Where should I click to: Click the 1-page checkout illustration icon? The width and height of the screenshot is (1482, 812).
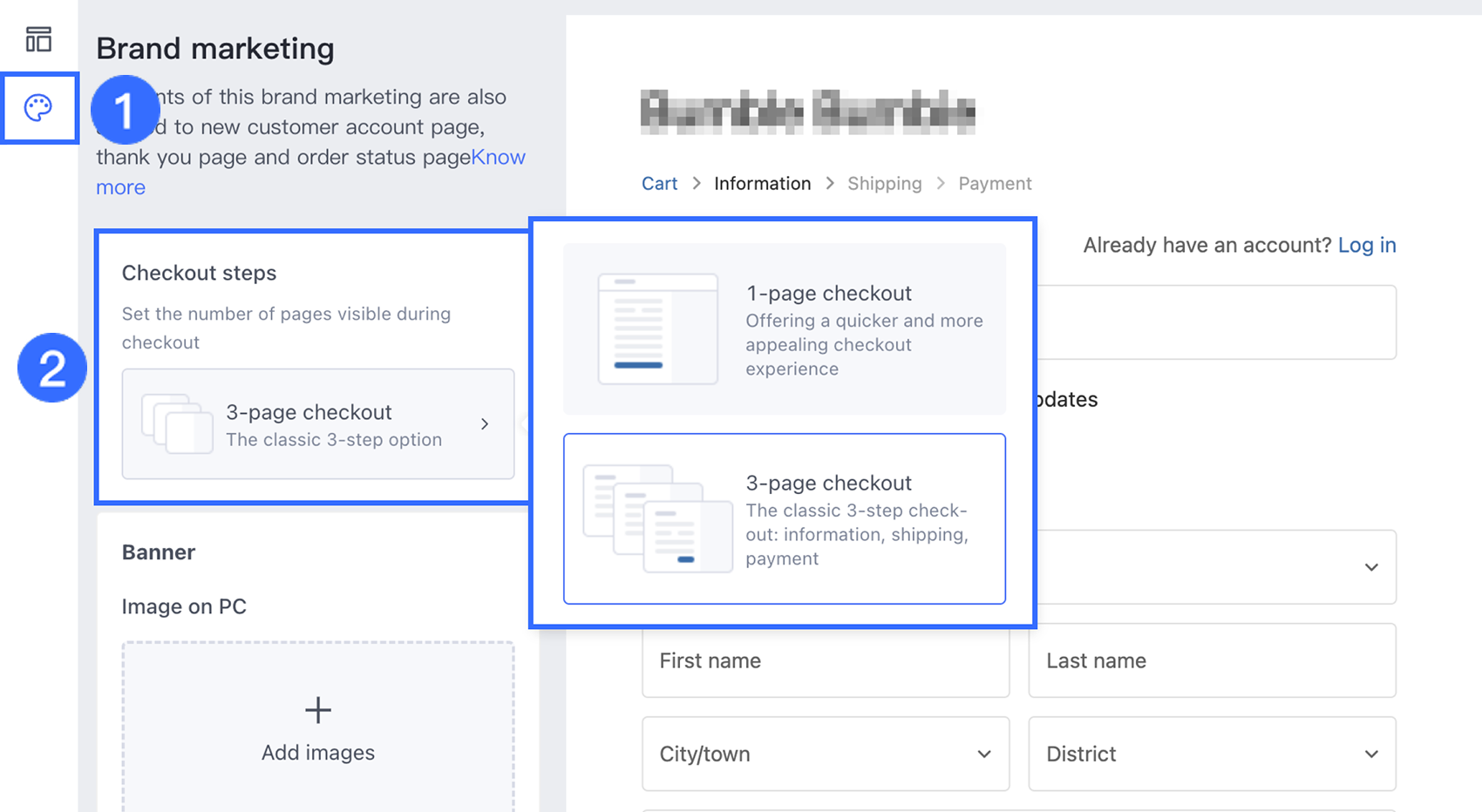tap(657, 328)
